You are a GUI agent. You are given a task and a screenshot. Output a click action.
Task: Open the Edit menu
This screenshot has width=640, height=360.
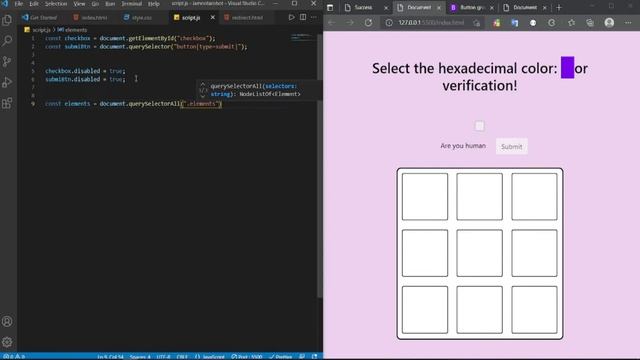click(34, 4)
